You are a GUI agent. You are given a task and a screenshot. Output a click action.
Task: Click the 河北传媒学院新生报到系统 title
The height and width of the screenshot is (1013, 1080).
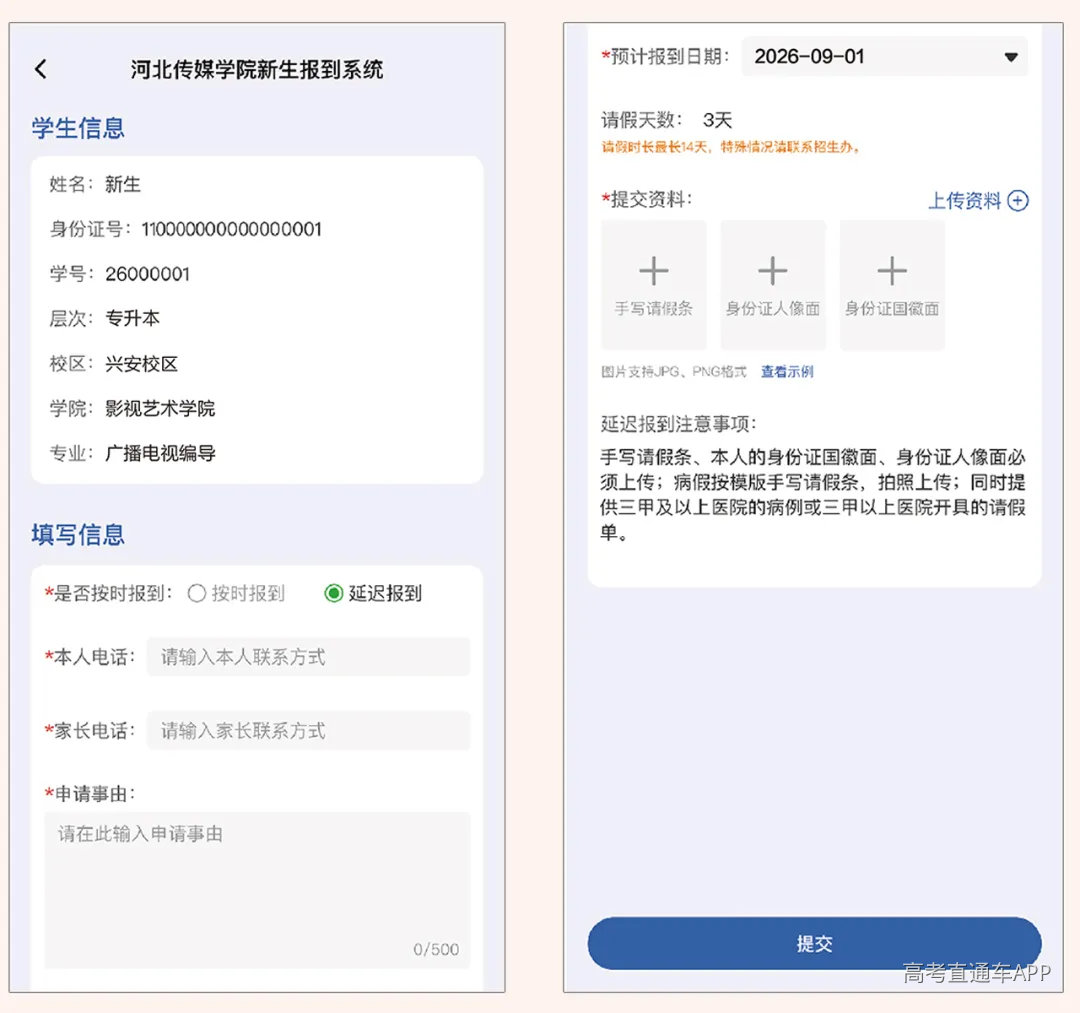257,70
